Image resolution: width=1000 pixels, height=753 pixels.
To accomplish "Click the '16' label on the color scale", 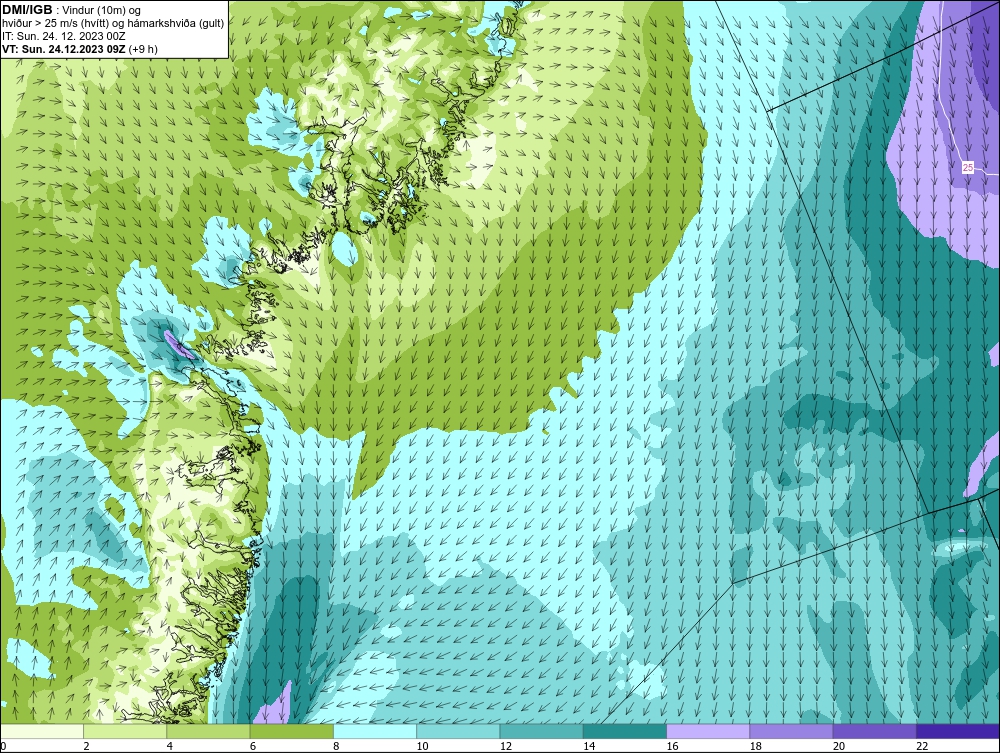I will [672, 746].
